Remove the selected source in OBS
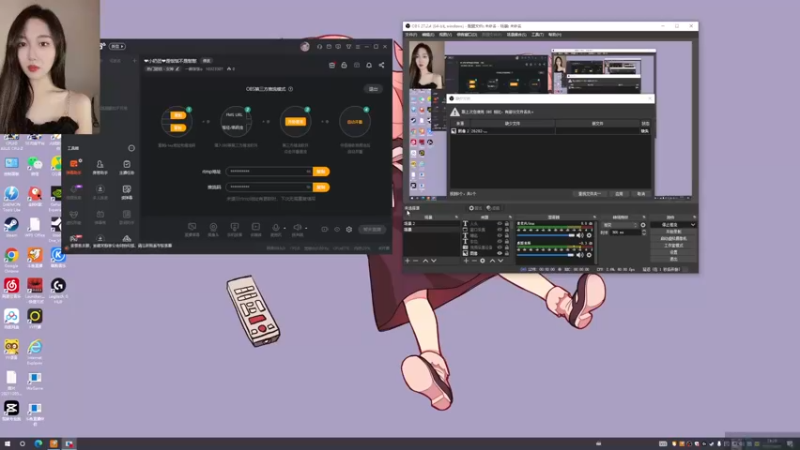The width and height of the screenshot is (800, 450). [x=474, y=261]
